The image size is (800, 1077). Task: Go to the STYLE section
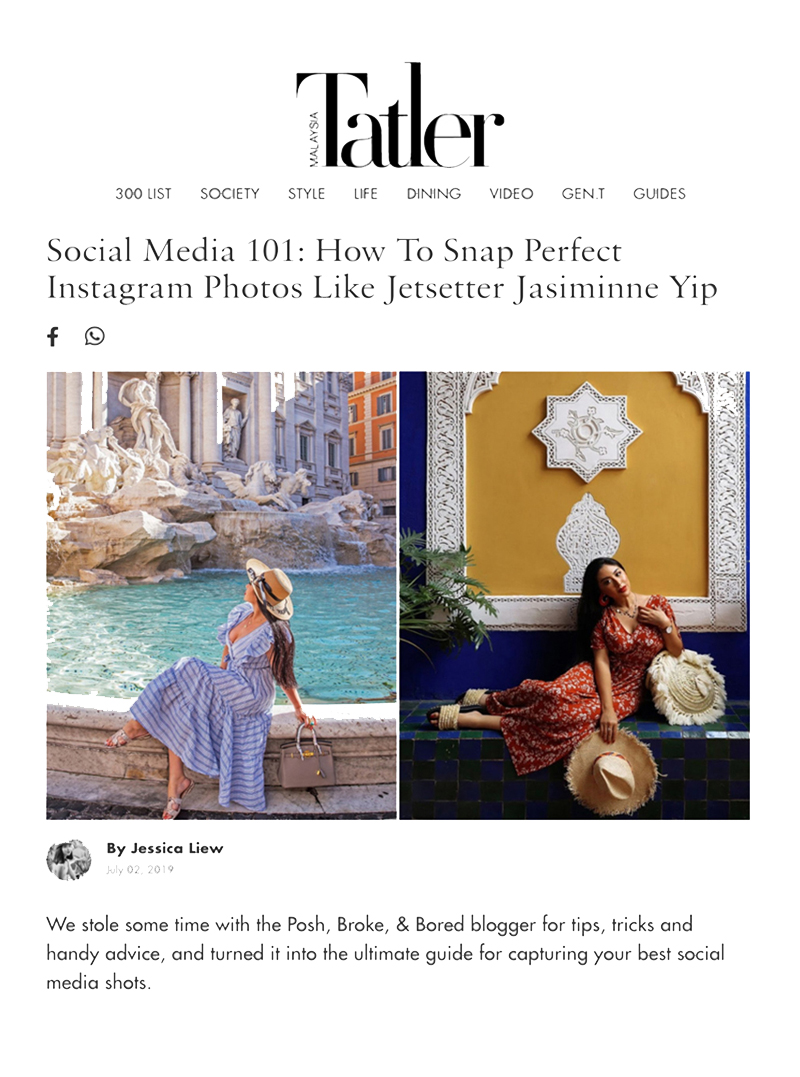pos(306,194)
